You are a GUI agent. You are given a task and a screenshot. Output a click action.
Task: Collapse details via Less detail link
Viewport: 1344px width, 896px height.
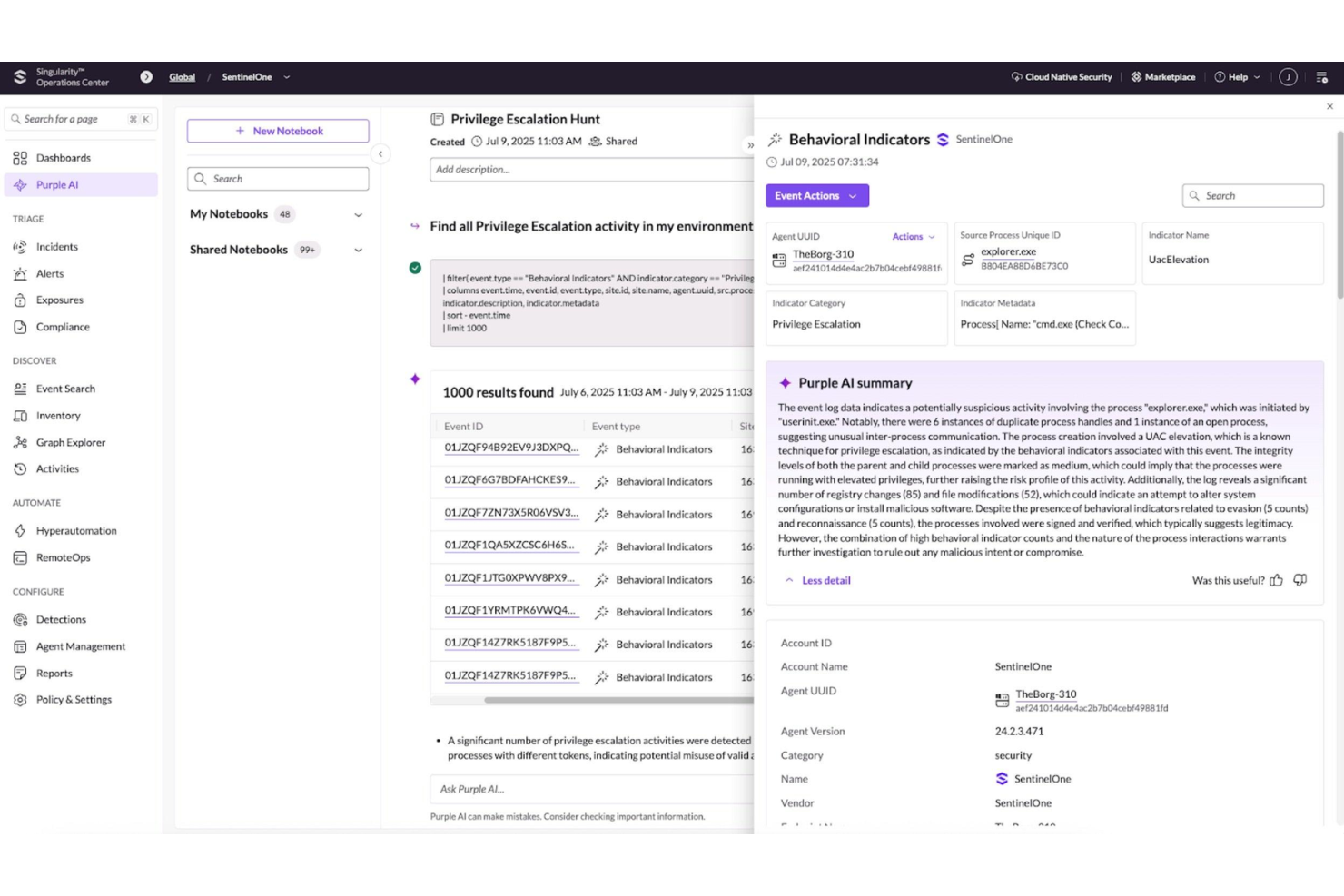[x=825, y=580]
